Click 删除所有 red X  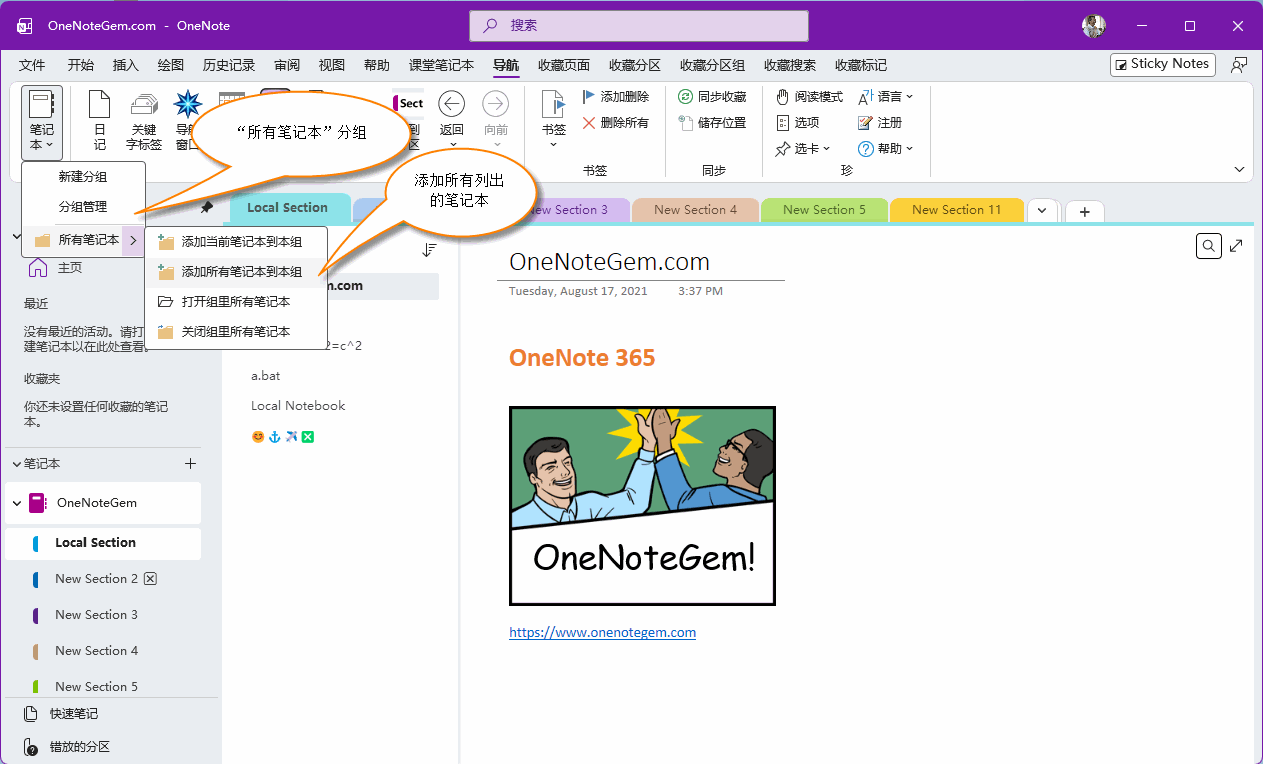pos(615,123)
